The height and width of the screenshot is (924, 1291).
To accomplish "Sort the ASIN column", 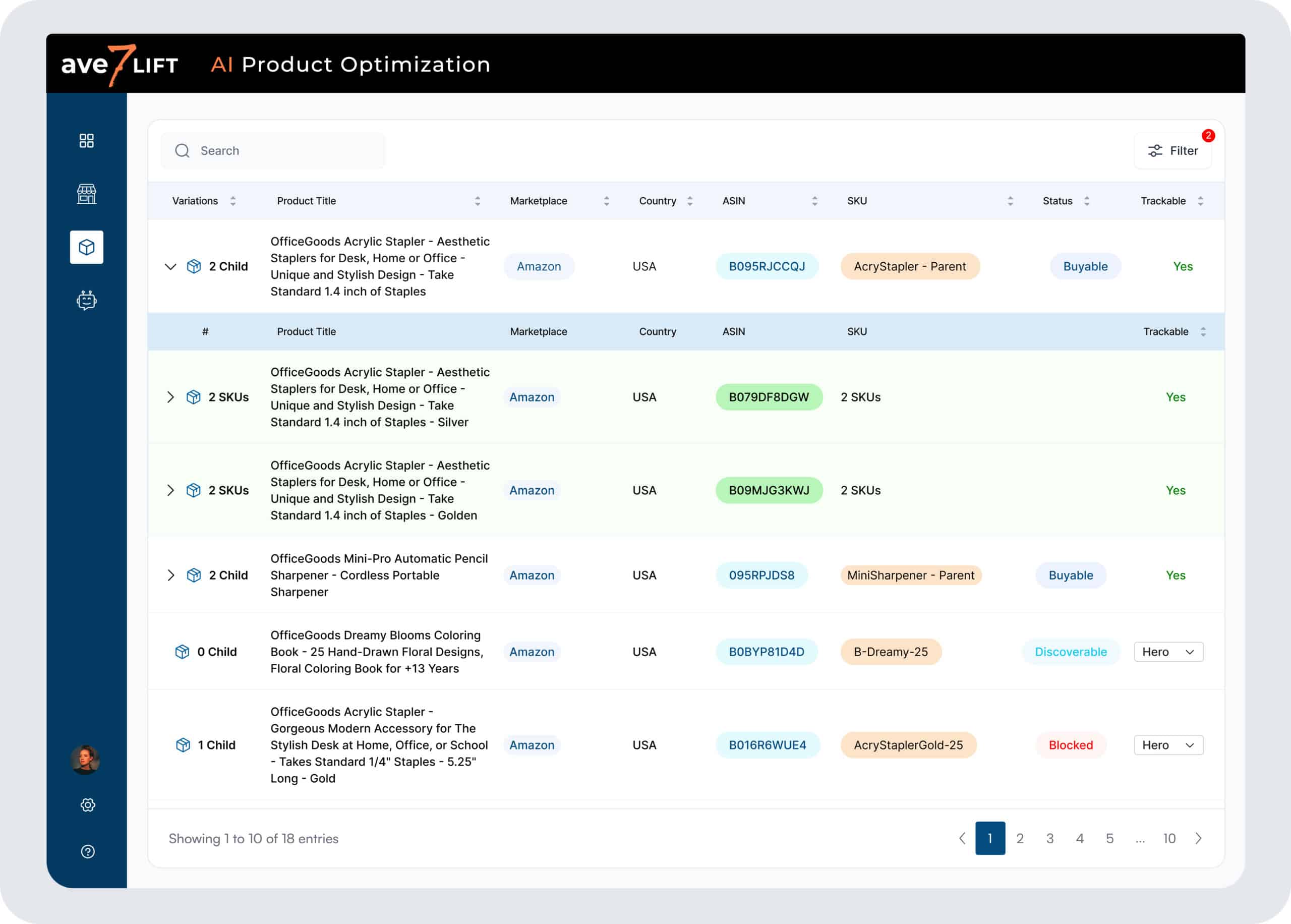I will 814,201.
